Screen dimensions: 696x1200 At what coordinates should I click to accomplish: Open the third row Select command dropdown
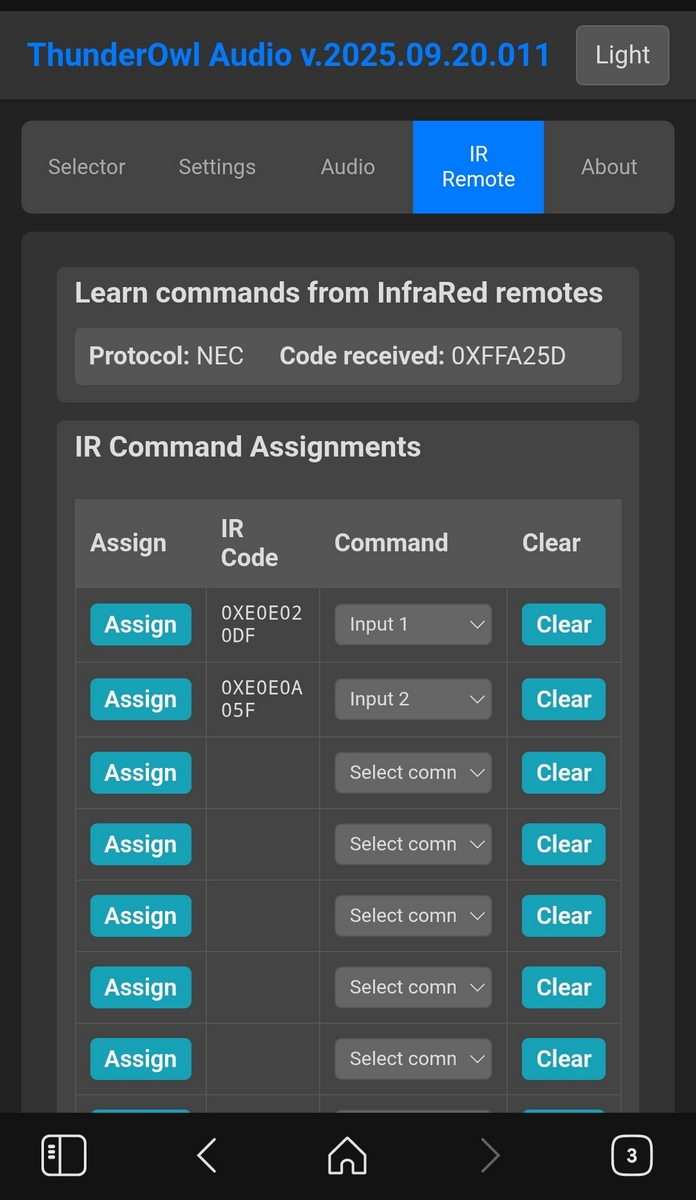coord(413,773)
